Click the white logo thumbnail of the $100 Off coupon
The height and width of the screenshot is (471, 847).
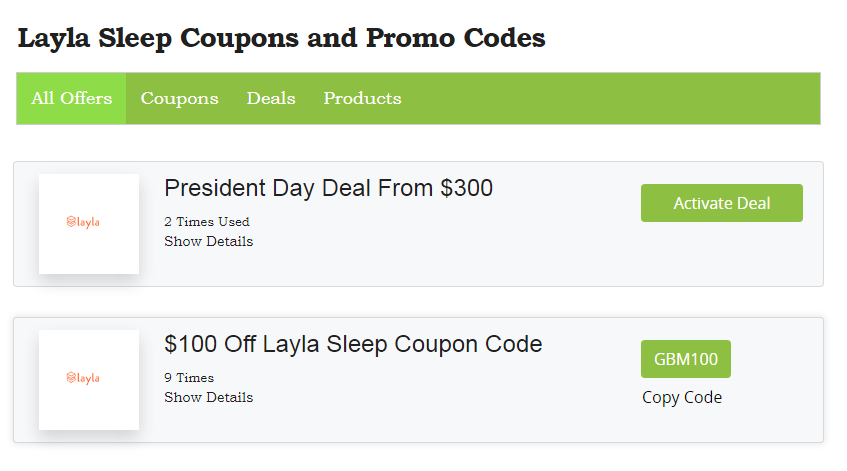point(89,410)
